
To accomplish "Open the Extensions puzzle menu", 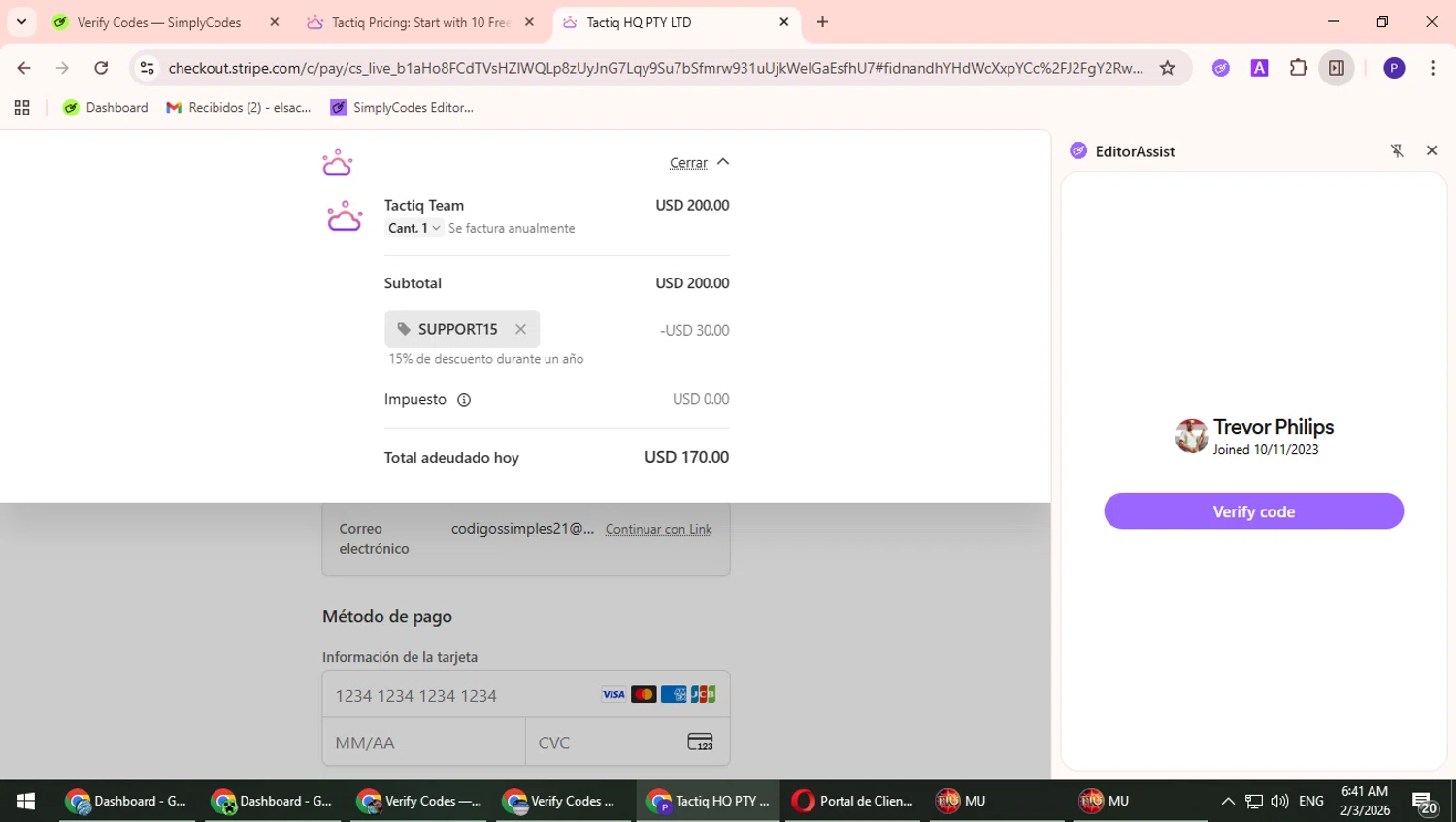I will 1298,68.
